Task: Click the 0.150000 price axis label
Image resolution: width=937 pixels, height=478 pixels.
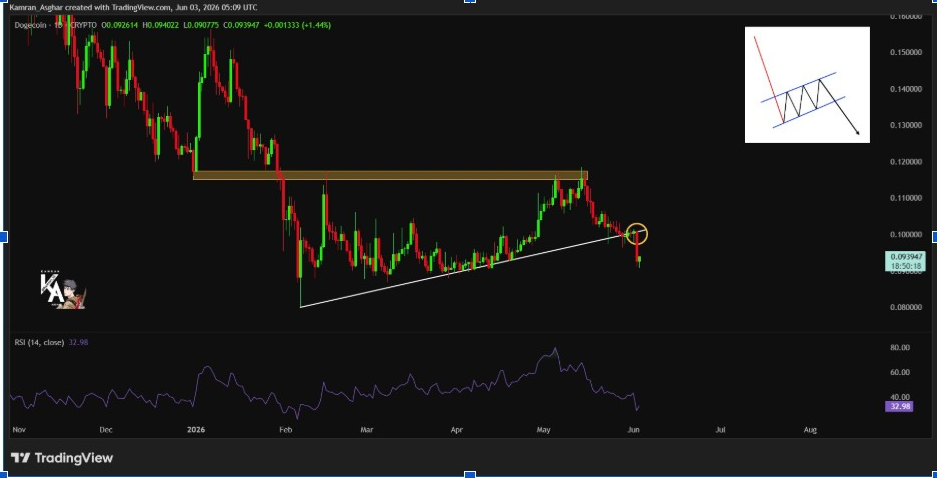Action: pyautogui.click(x=907, y=53)
